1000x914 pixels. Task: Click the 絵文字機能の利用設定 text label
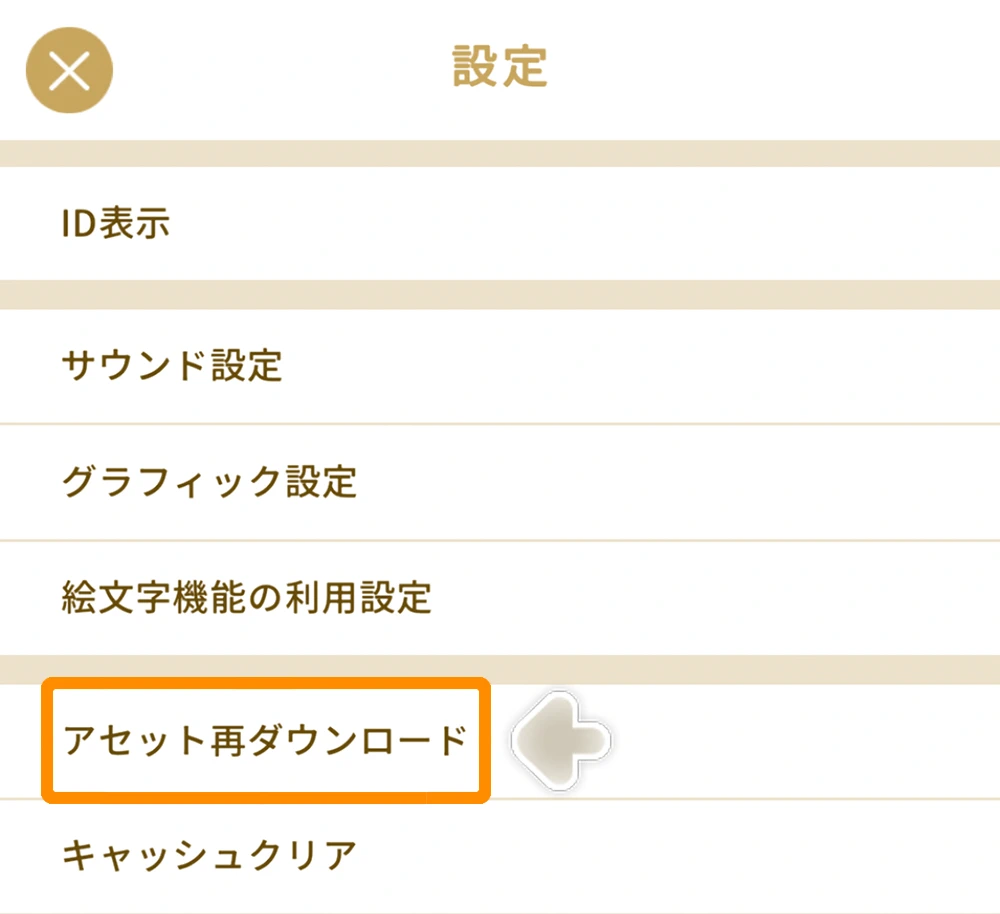click(x=246, y=598)
